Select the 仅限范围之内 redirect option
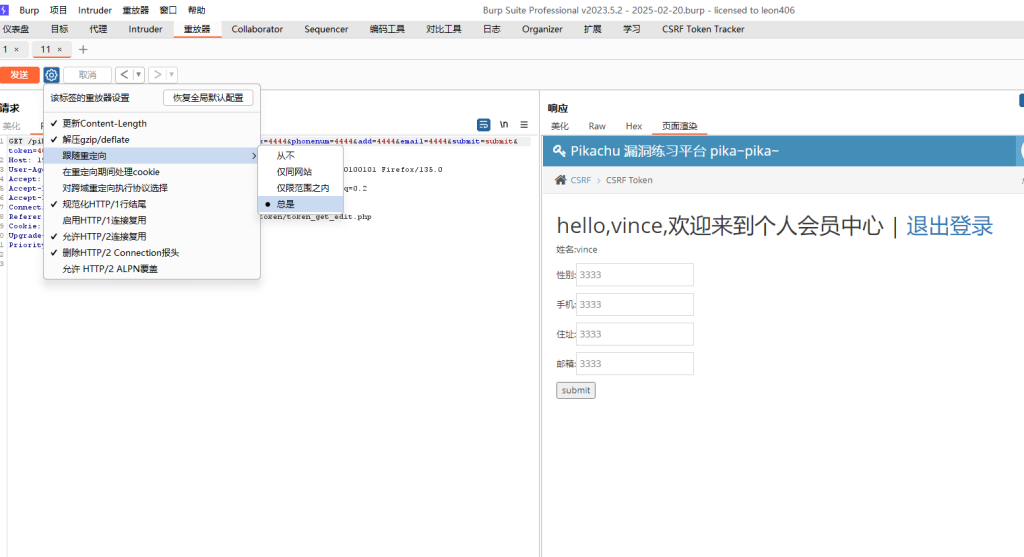Image resolution: width=1024 pixels, height=557 pixels. 300,188
